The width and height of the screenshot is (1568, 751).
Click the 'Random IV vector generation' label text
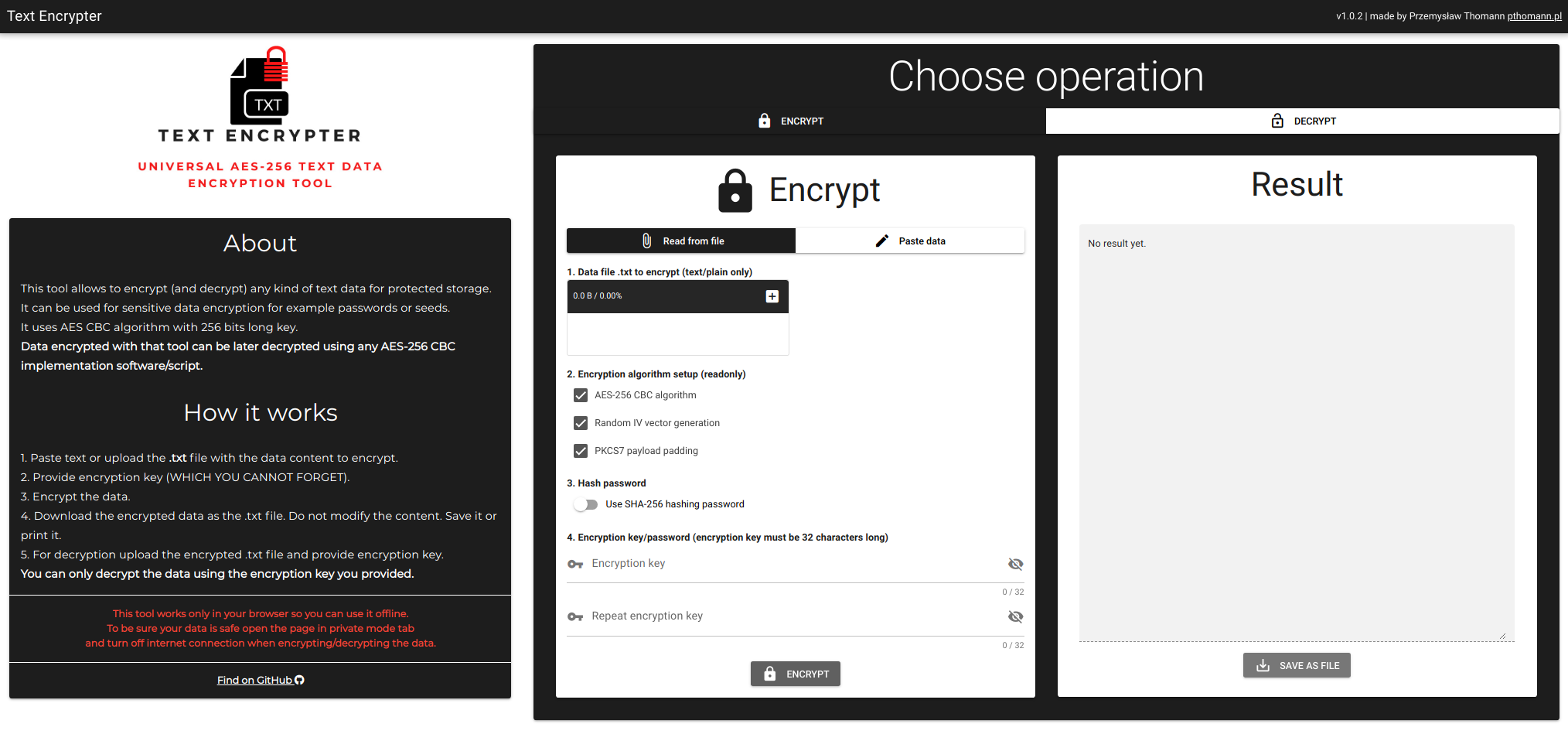pyautogui.click(x=657, y=423)
